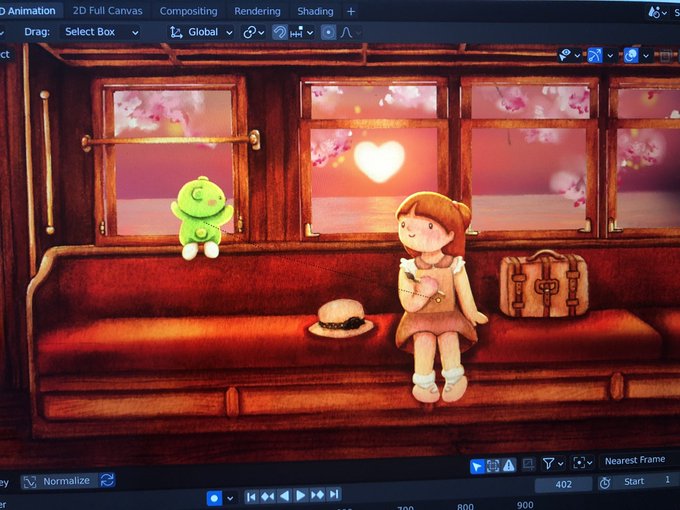Click frame 900 on the timeline ruler

click(525, 505)
